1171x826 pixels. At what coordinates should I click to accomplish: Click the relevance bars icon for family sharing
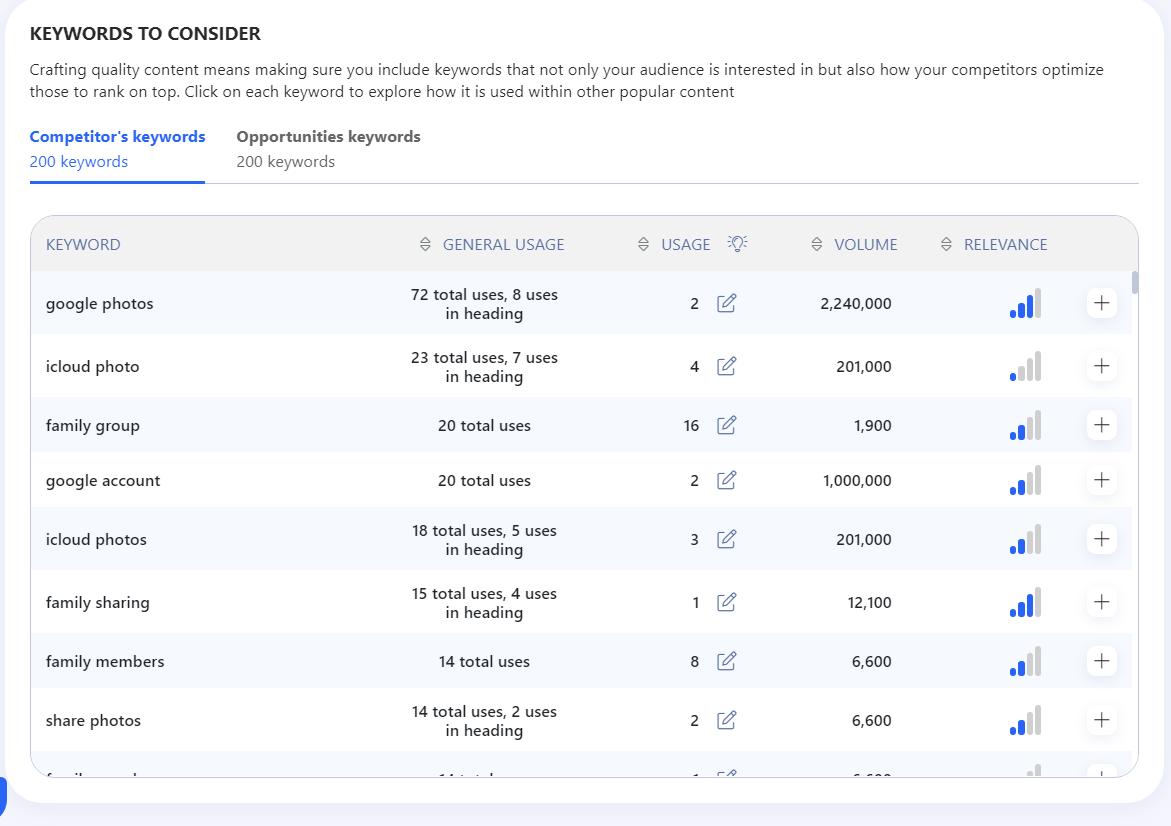(1025, 602)
